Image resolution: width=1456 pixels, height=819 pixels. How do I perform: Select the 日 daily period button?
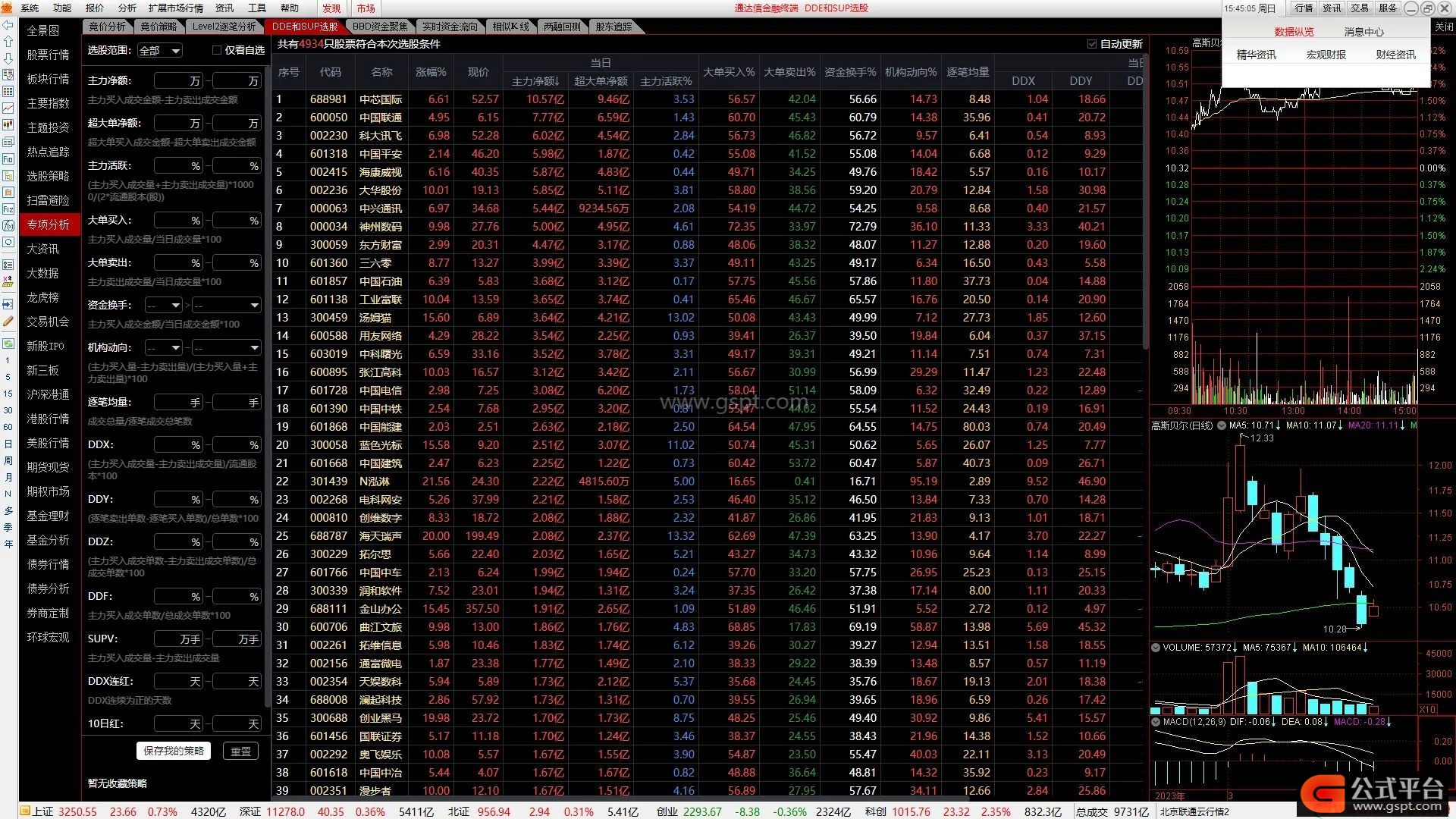8,444
